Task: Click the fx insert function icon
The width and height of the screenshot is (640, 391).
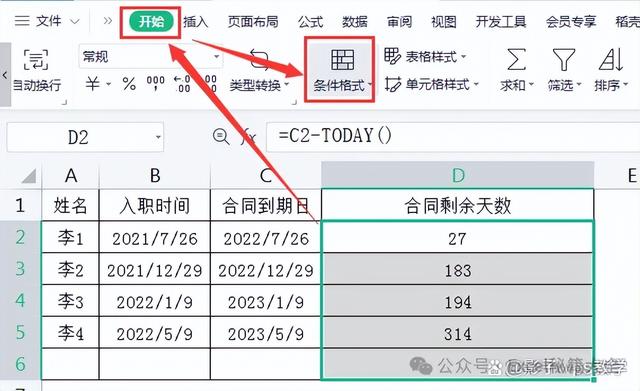Action: point(248,137)
